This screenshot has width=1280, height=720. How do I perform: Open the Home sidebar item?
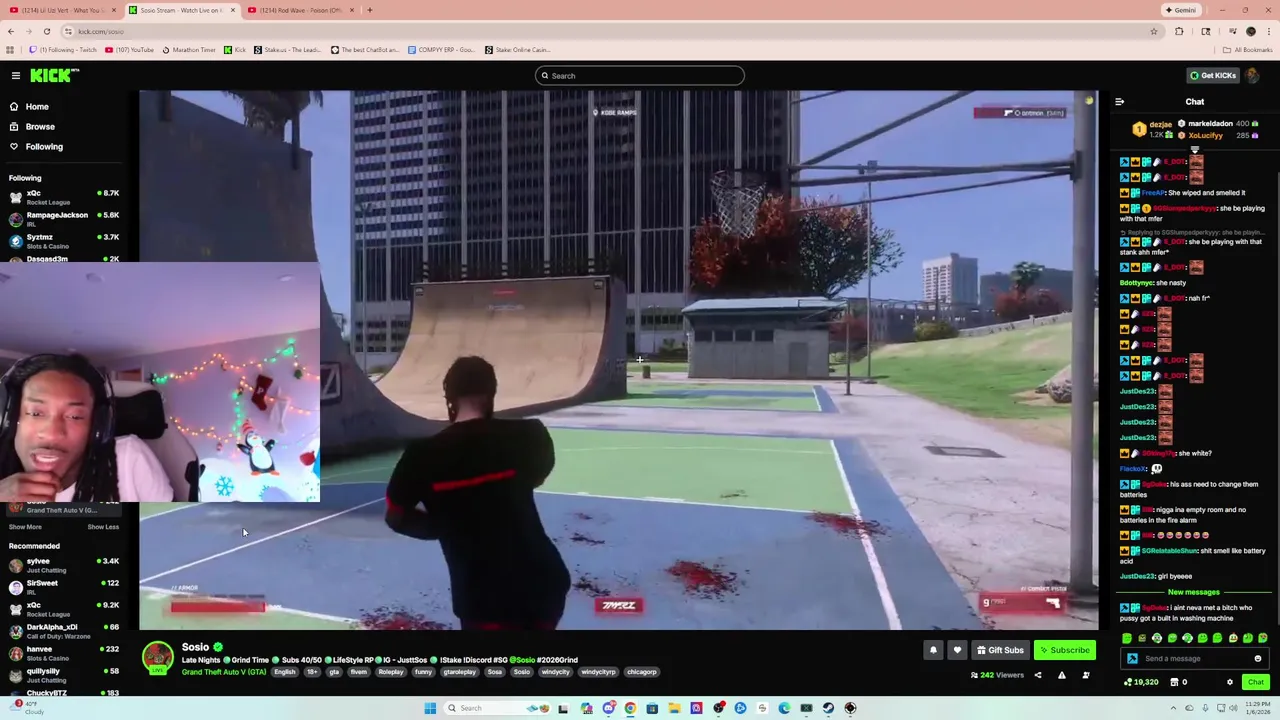point(37,106)
